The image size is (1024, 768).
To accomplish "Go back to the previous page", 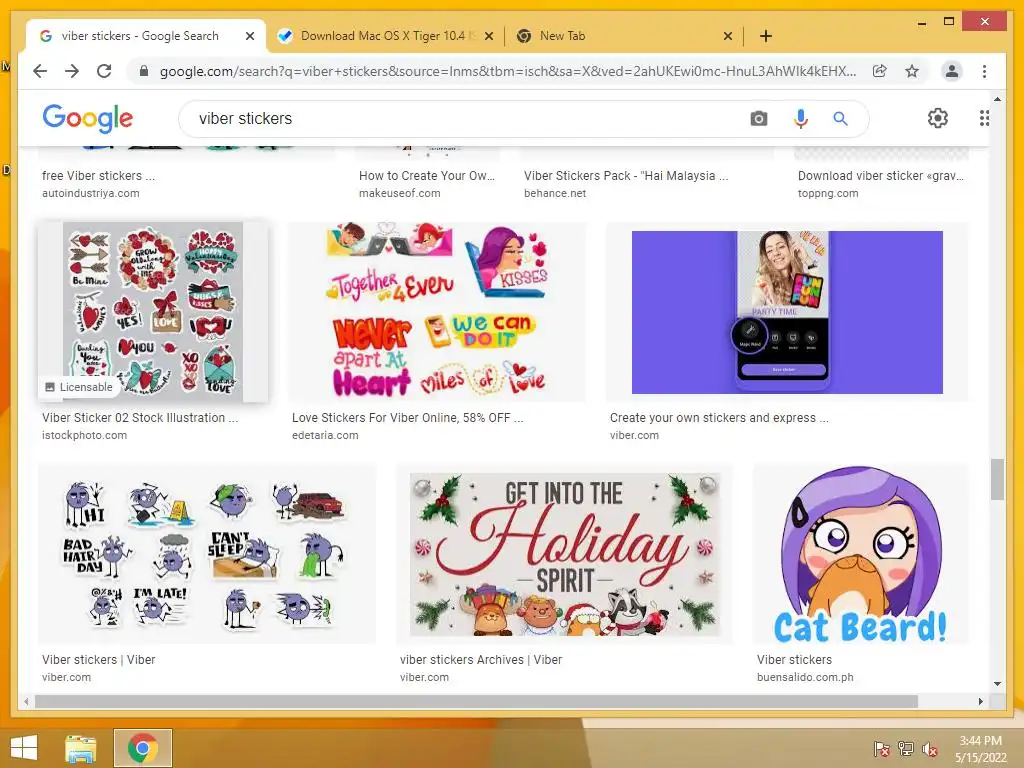I will tap(40, 71).
